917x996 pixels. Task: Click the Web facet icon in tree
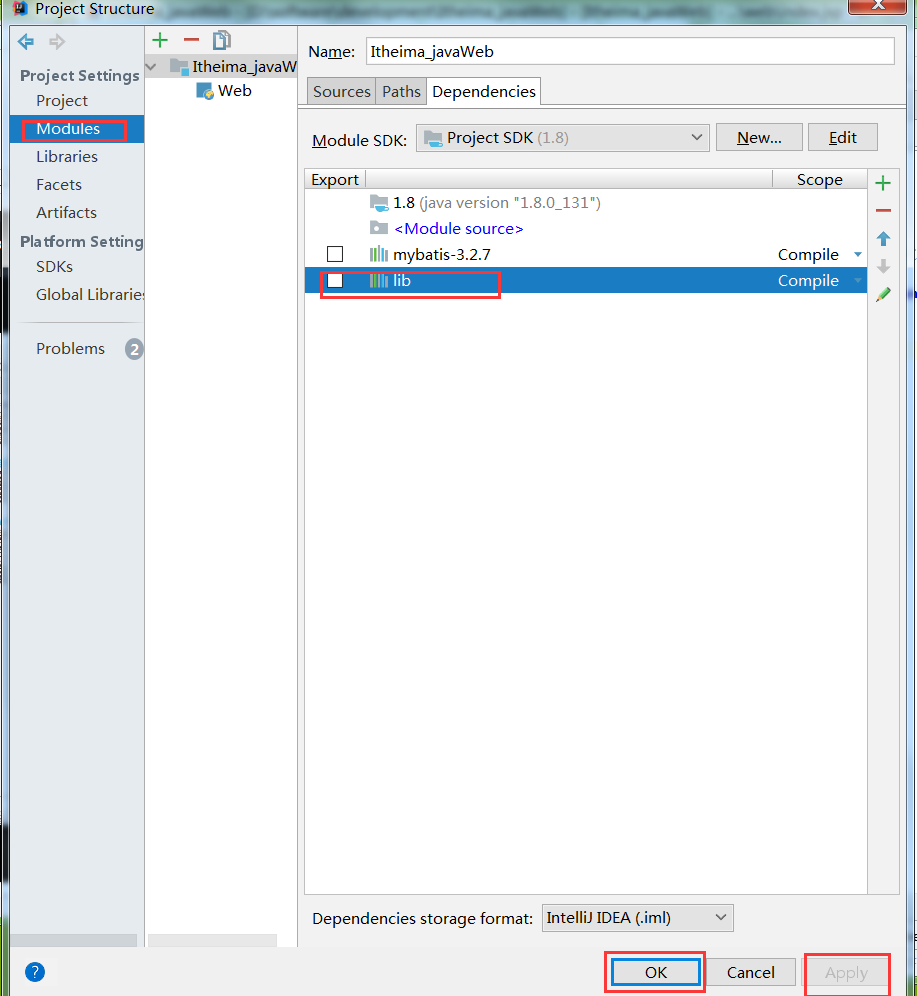point(205,91)
